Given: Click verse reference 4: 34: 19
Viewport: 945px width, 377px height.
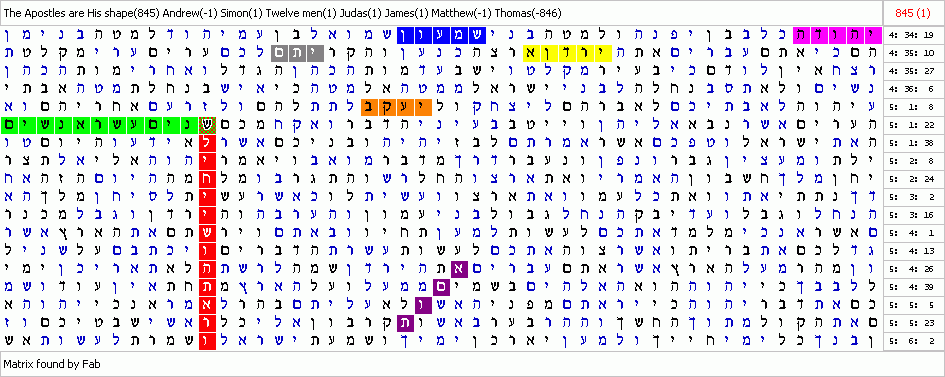Looking at the screenshot, I should click(x=913, y=36).
